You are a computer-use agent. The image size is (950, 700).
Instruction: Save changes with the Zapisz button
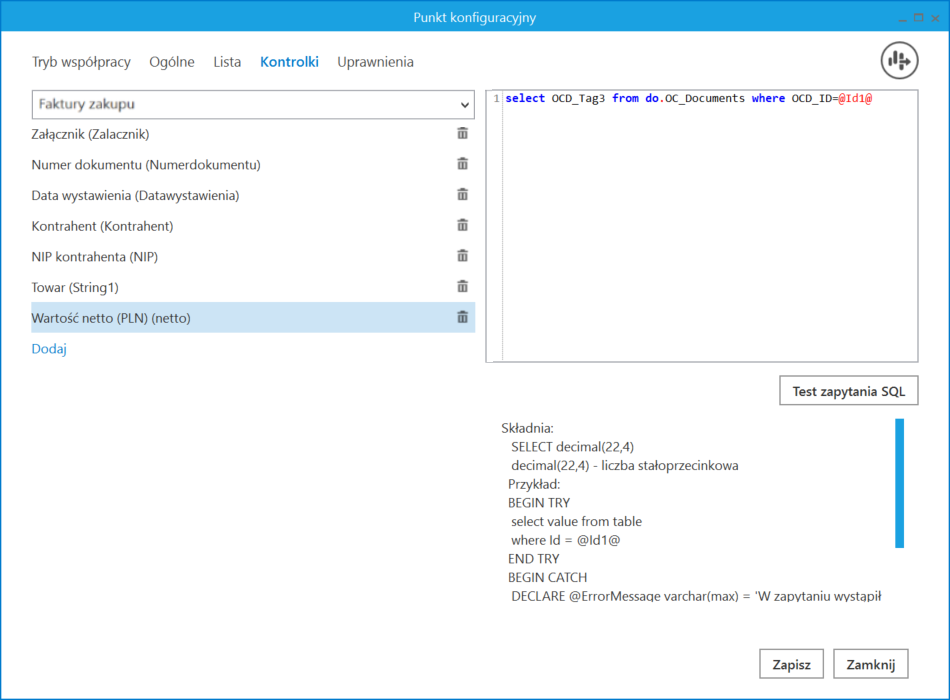click(x=792, y=664)
